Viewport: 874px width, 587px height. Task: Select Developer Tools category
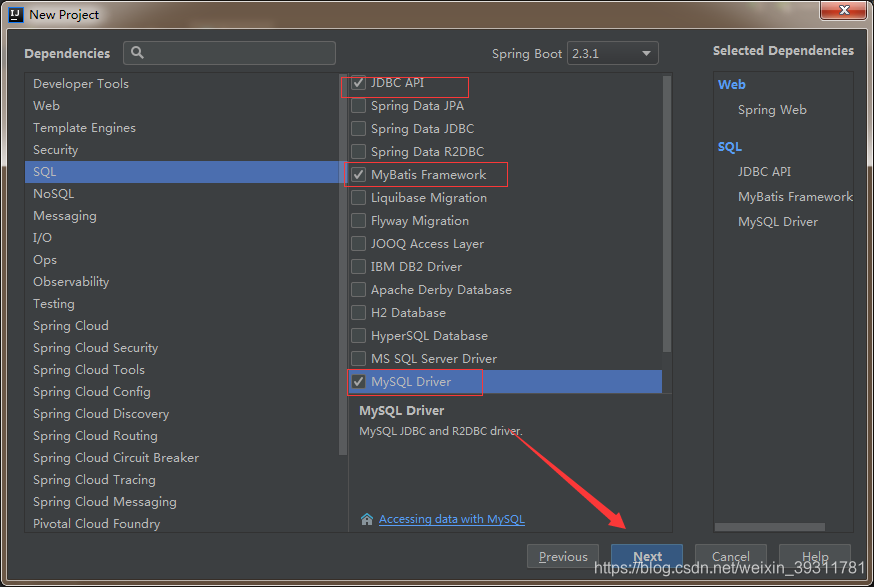click(x=182, y=84)
